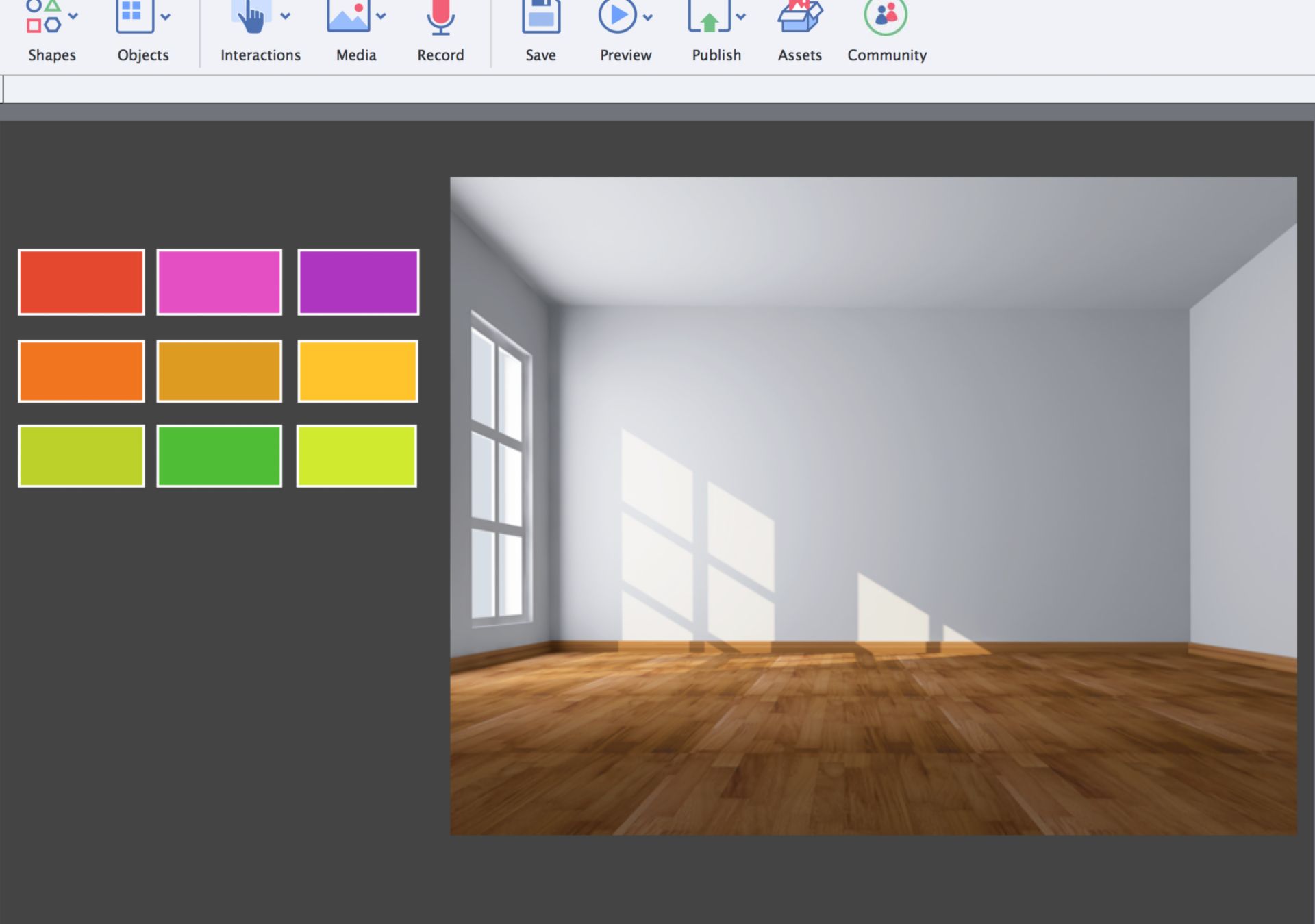Expand the Media dropdown arrow
The height and width of the screenshot is (924, 1315).
pyautogui.click(x=381, y=16)
